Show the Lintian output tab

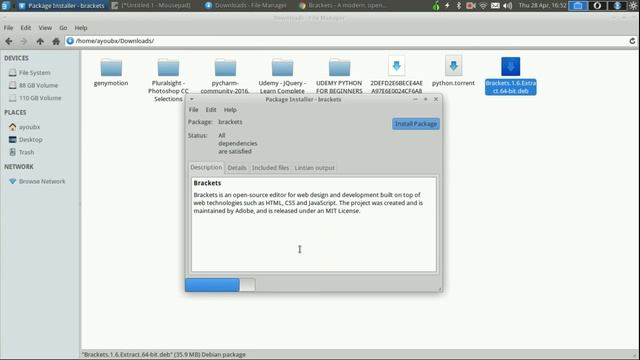[x=314, y=168]
